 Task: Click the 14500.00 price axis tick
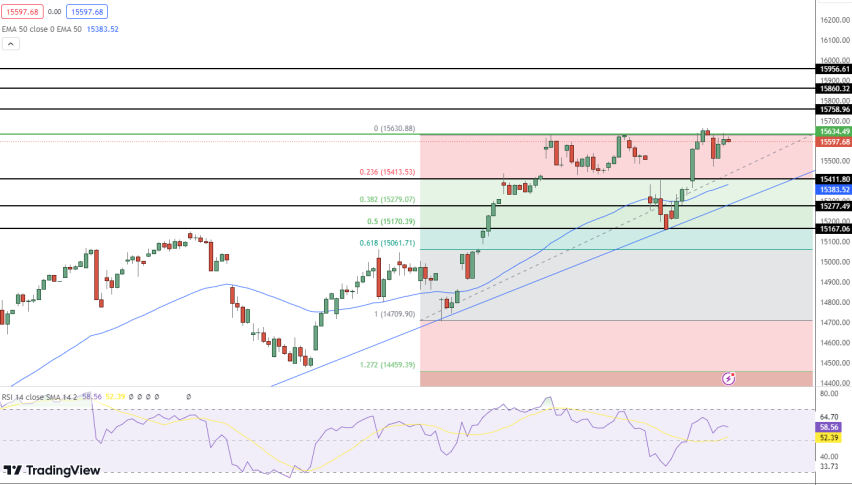pos(835,363)
